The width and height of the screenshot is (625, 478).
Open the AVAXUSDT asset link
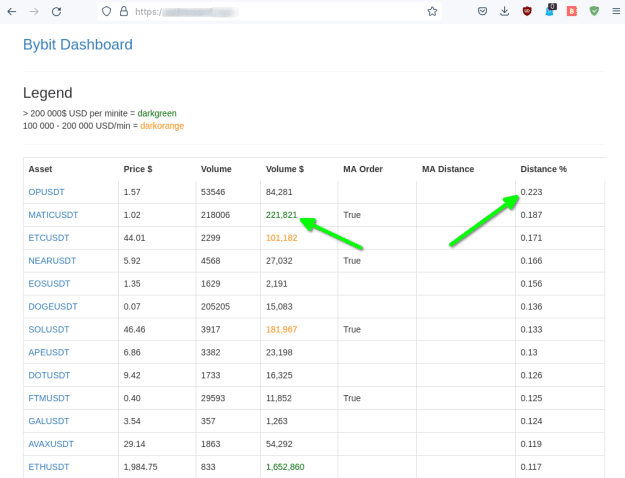coord(51,444)
